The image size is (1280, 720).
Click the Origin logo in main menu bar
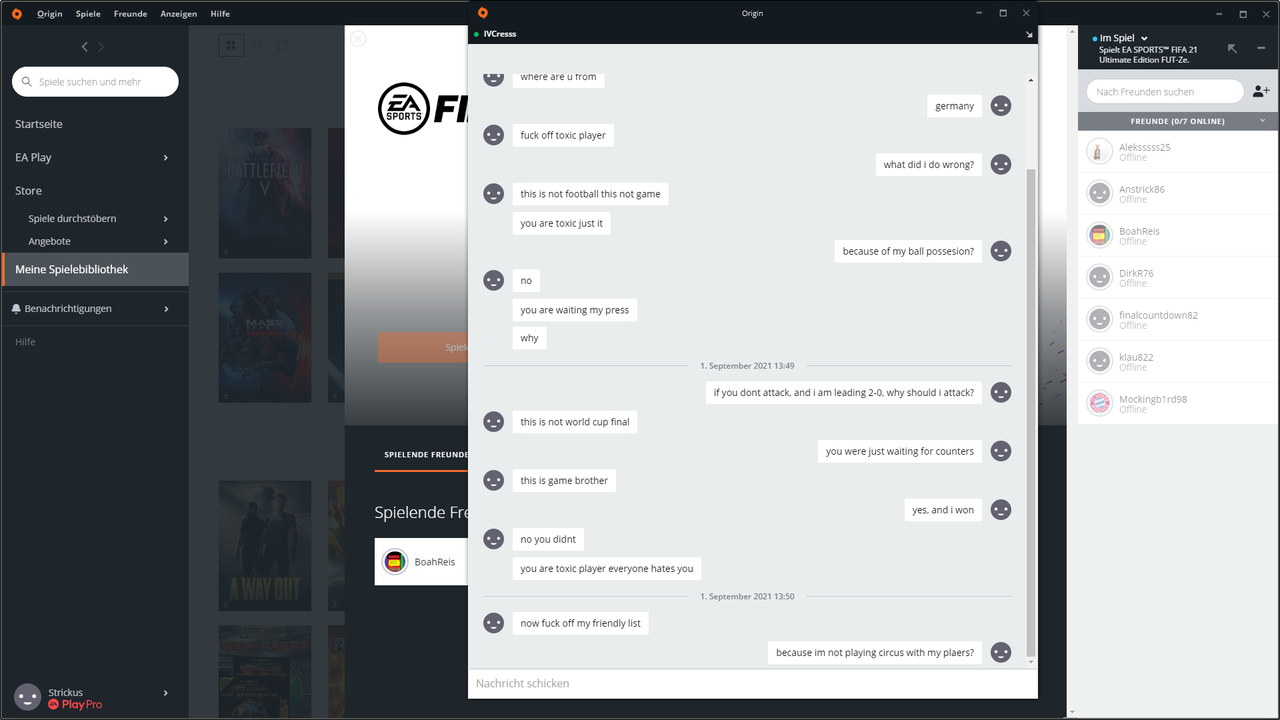15,14
